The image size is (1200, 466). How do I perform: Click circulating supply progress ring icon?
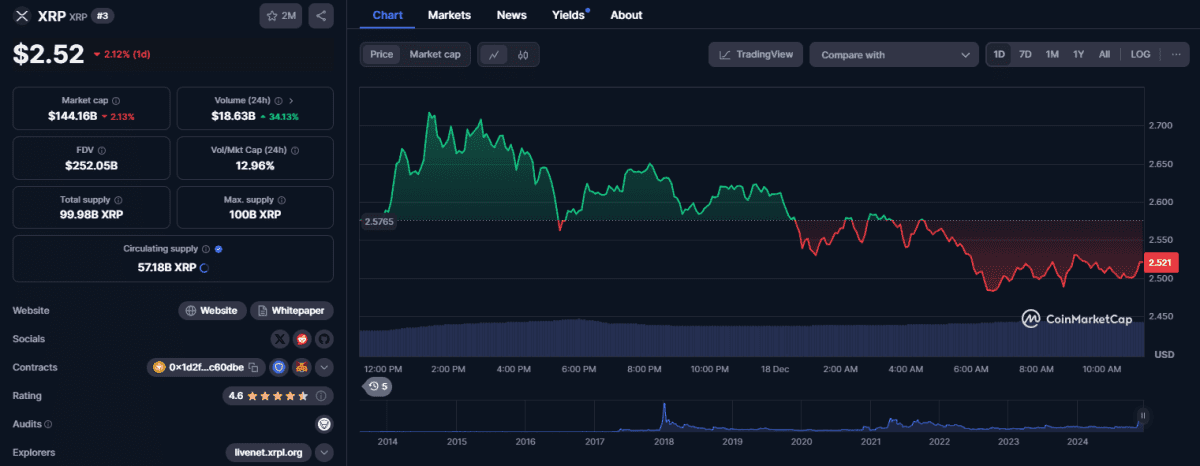click(205, 267)
